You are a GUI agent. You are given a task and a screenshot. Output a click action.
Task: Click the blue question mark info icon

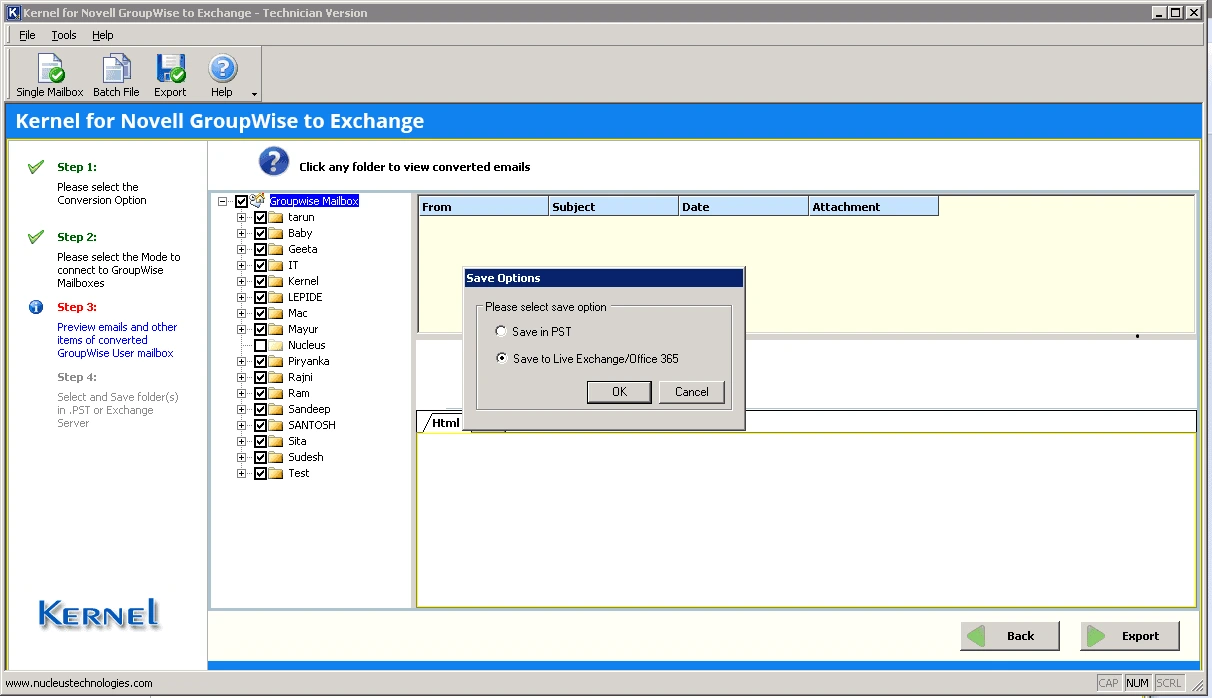(274, 161)
